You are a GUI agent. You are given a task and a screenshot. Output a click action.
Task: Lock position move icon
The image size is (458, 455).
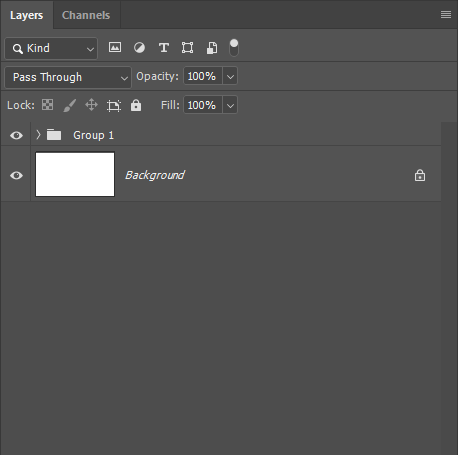pos(91,105)
